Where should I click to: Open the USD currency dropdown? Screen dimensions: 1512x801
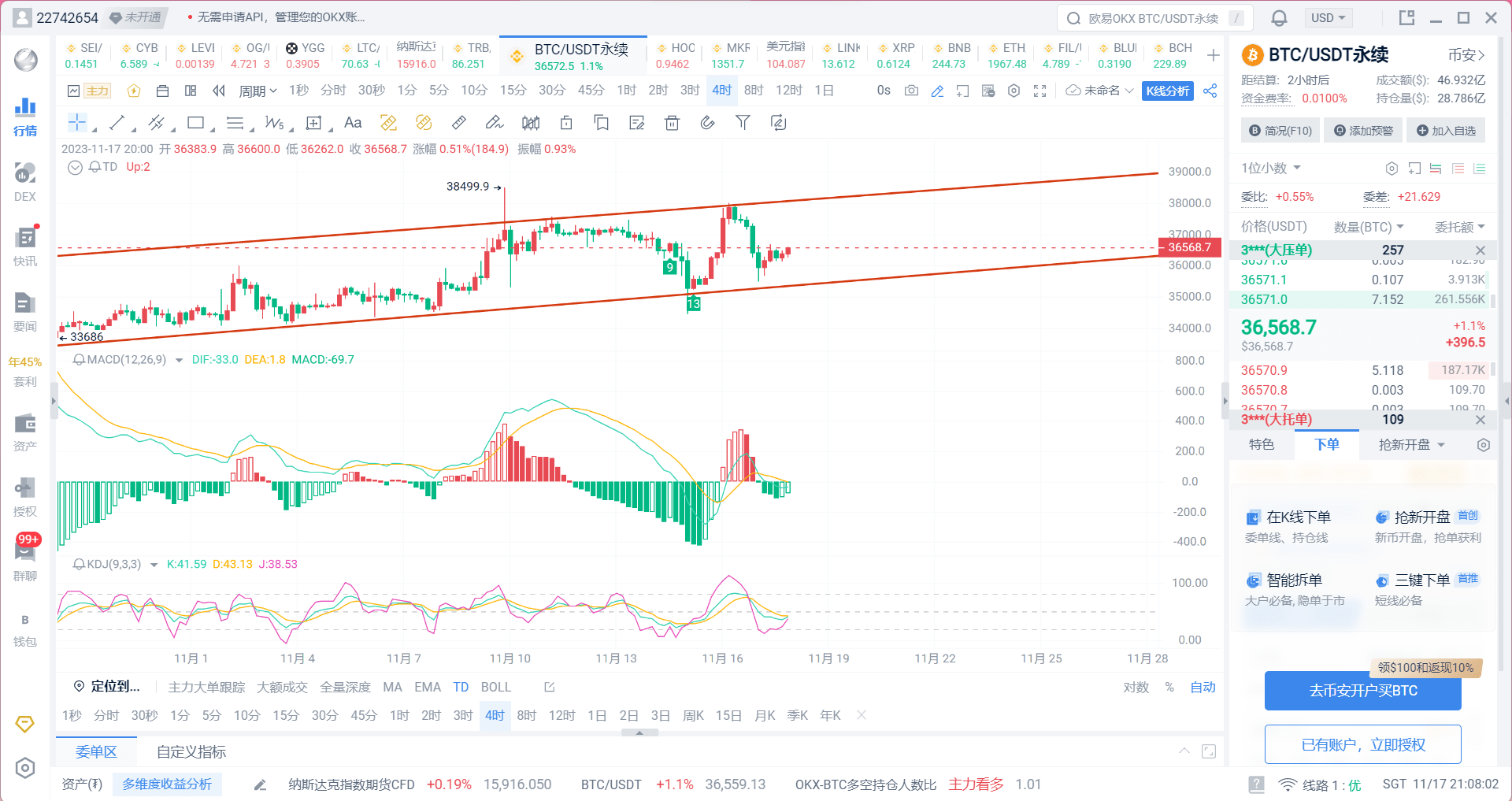(1328, 17)
